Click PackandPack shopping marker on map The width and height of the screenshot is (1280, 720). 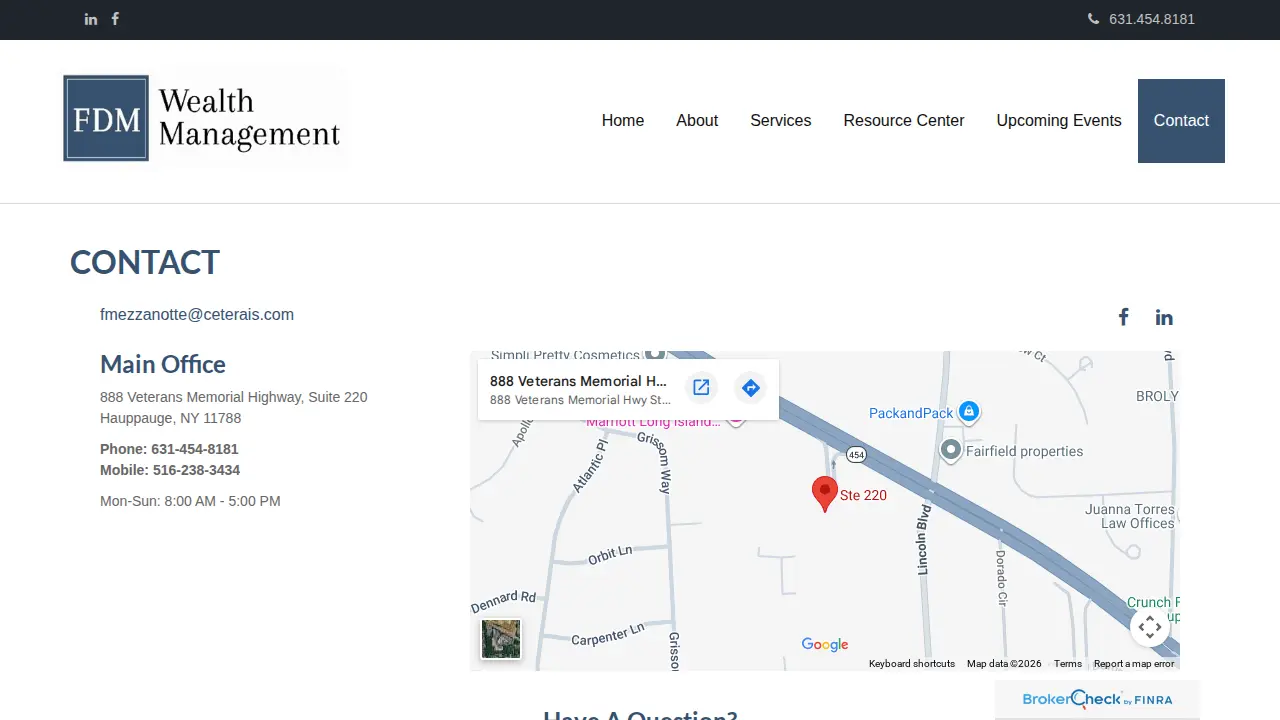pyautogui.click(x=968, y=411)
